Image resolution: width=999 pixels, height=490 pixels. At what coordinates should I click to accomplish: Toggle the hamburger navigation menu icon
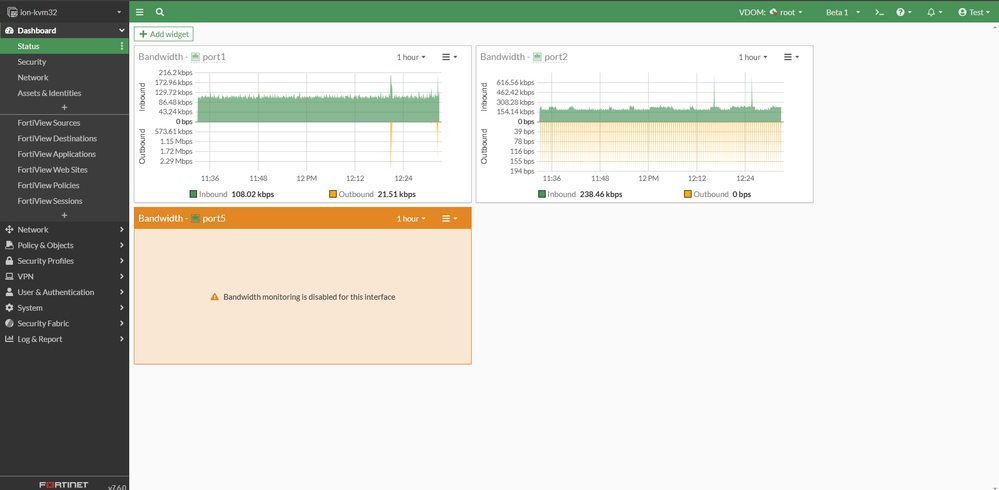(x=140, y=12)
